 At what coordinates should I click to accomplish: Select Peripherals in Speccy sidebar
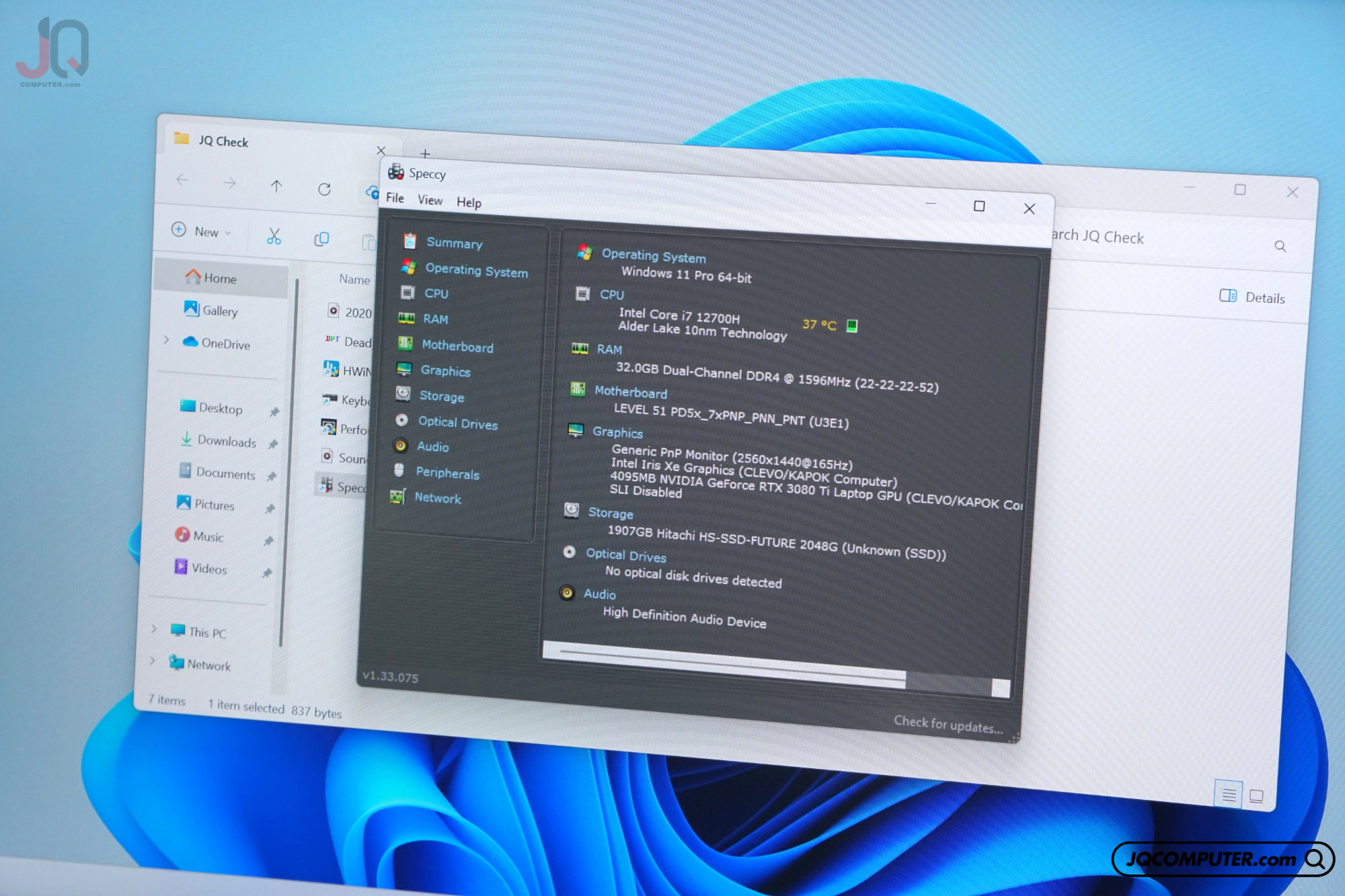click(x=447, y=473)
